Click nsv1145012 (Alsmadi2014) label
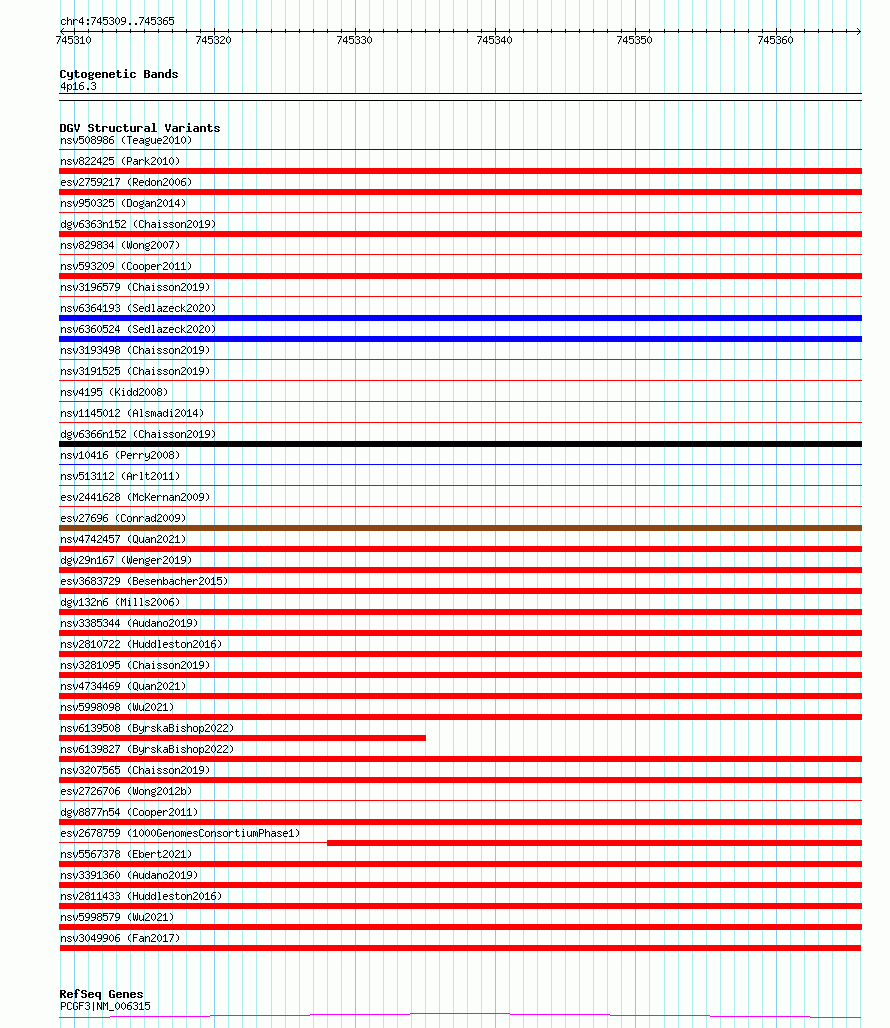 coord(132,413)
